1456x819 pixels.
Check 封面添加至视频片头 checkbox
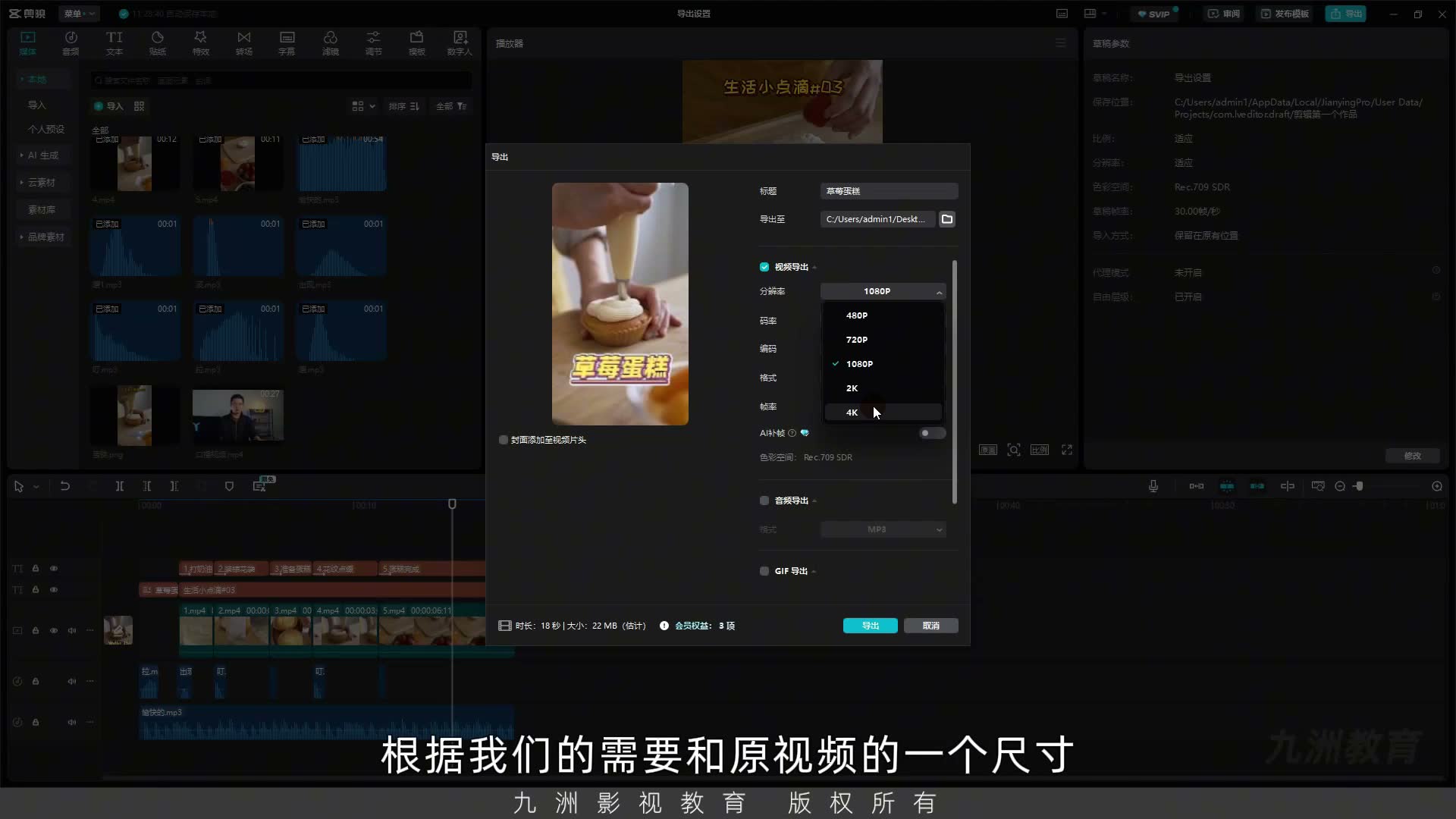click(x=504, y=440)
